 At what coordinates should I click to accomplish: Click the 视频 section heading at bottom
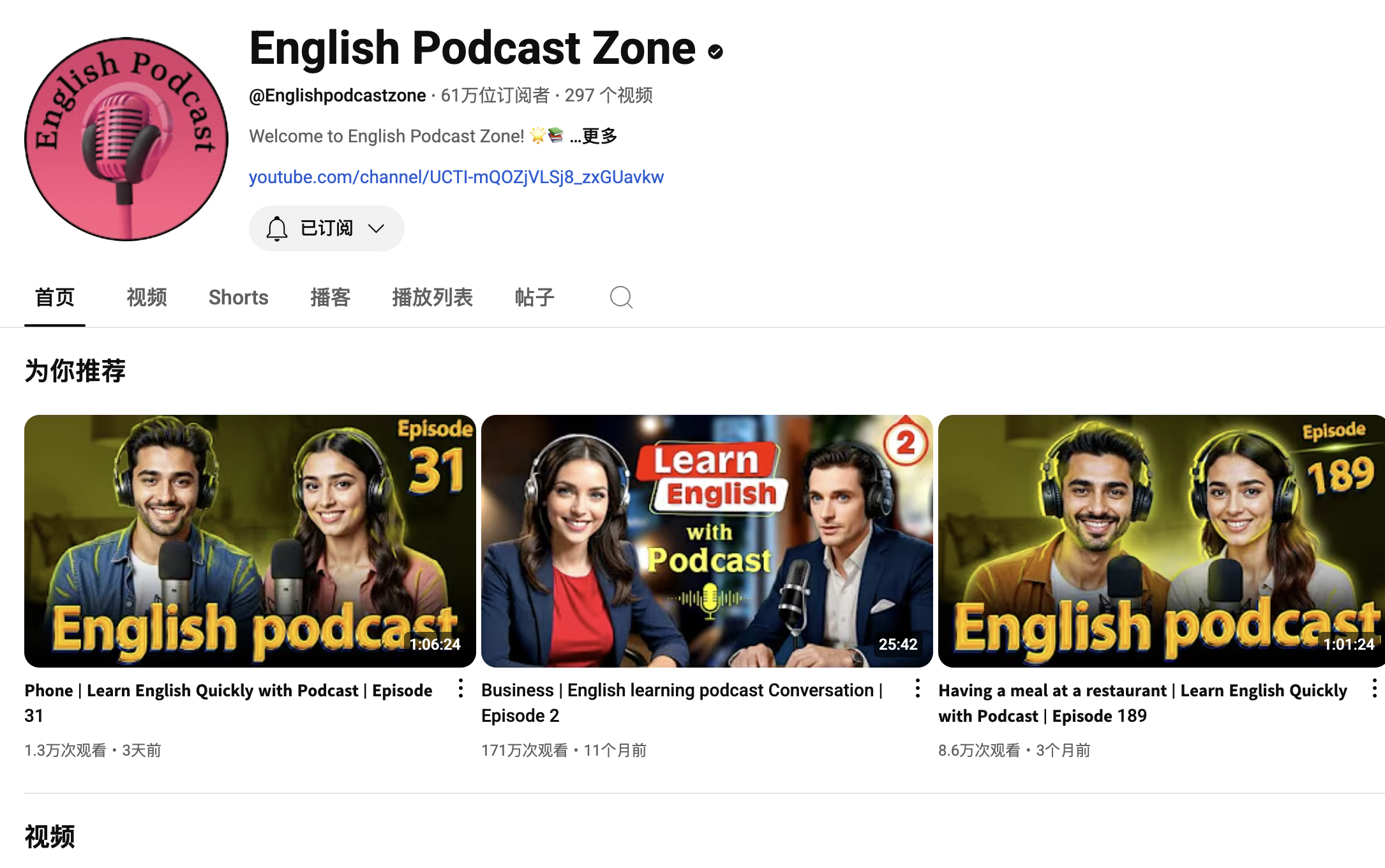click(50, 837)
